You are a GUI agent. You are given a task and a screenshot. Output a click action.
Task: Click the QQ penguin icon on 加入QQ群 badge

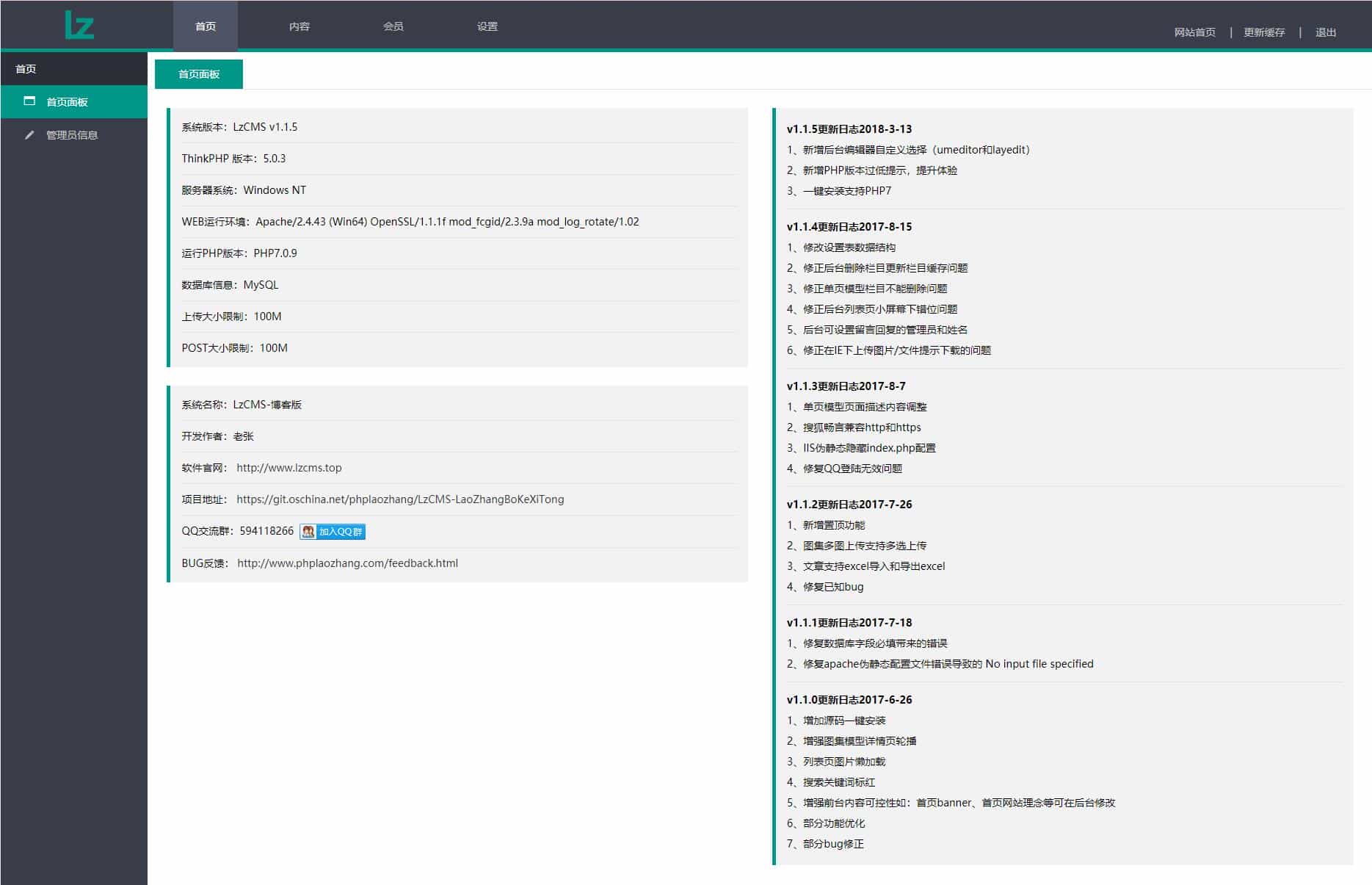308,531
